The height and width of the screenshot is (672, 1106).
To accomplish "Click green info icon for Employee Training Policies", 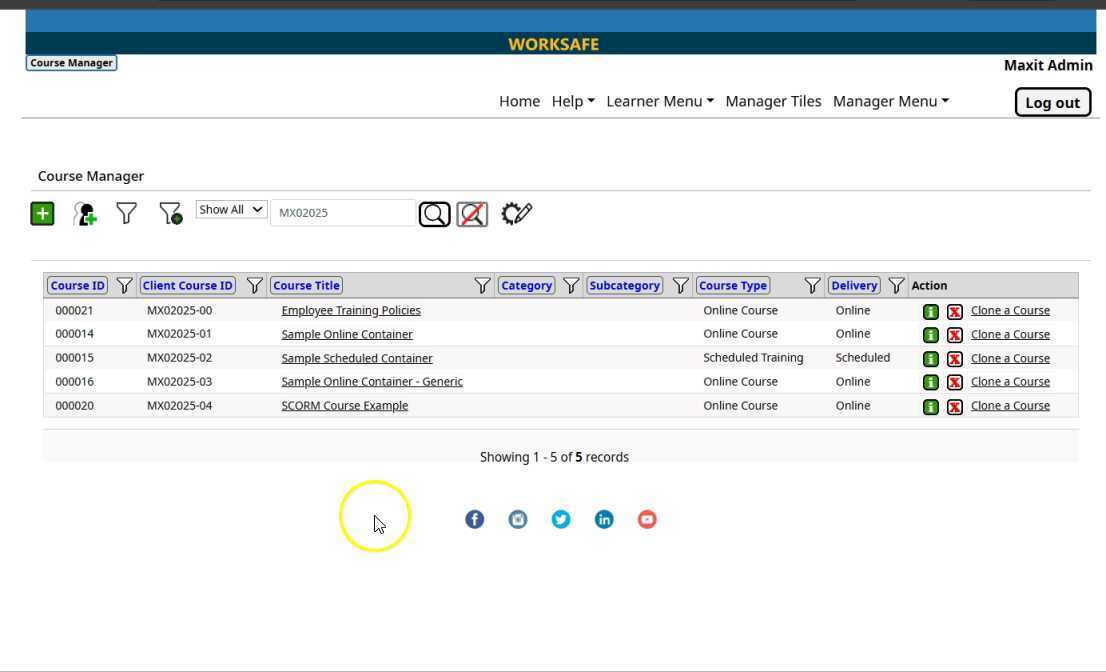I will [930, 311].
